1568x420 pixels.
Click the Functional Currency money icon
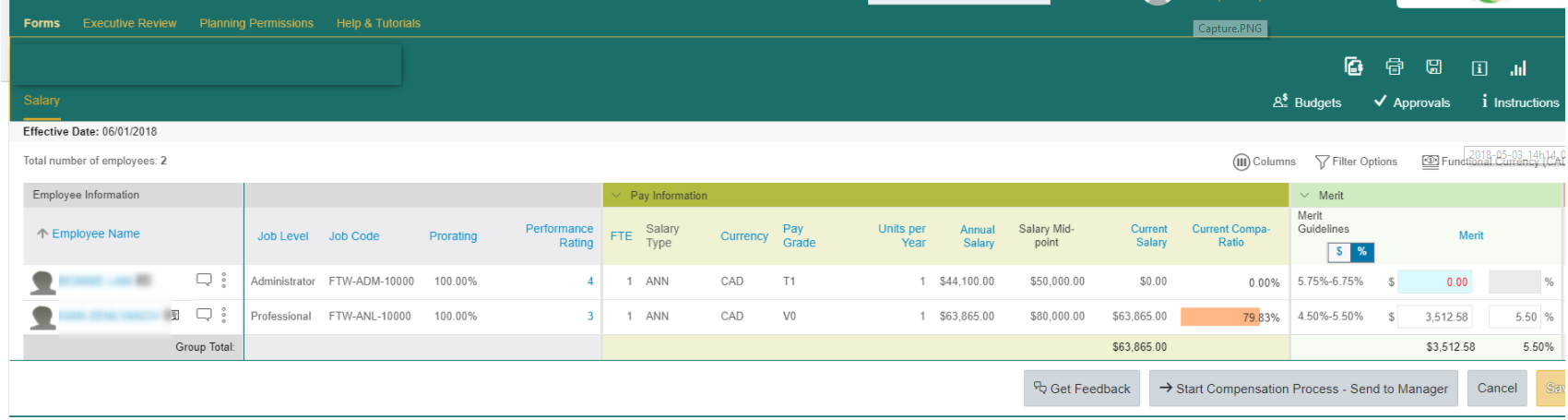point(1430,162)
